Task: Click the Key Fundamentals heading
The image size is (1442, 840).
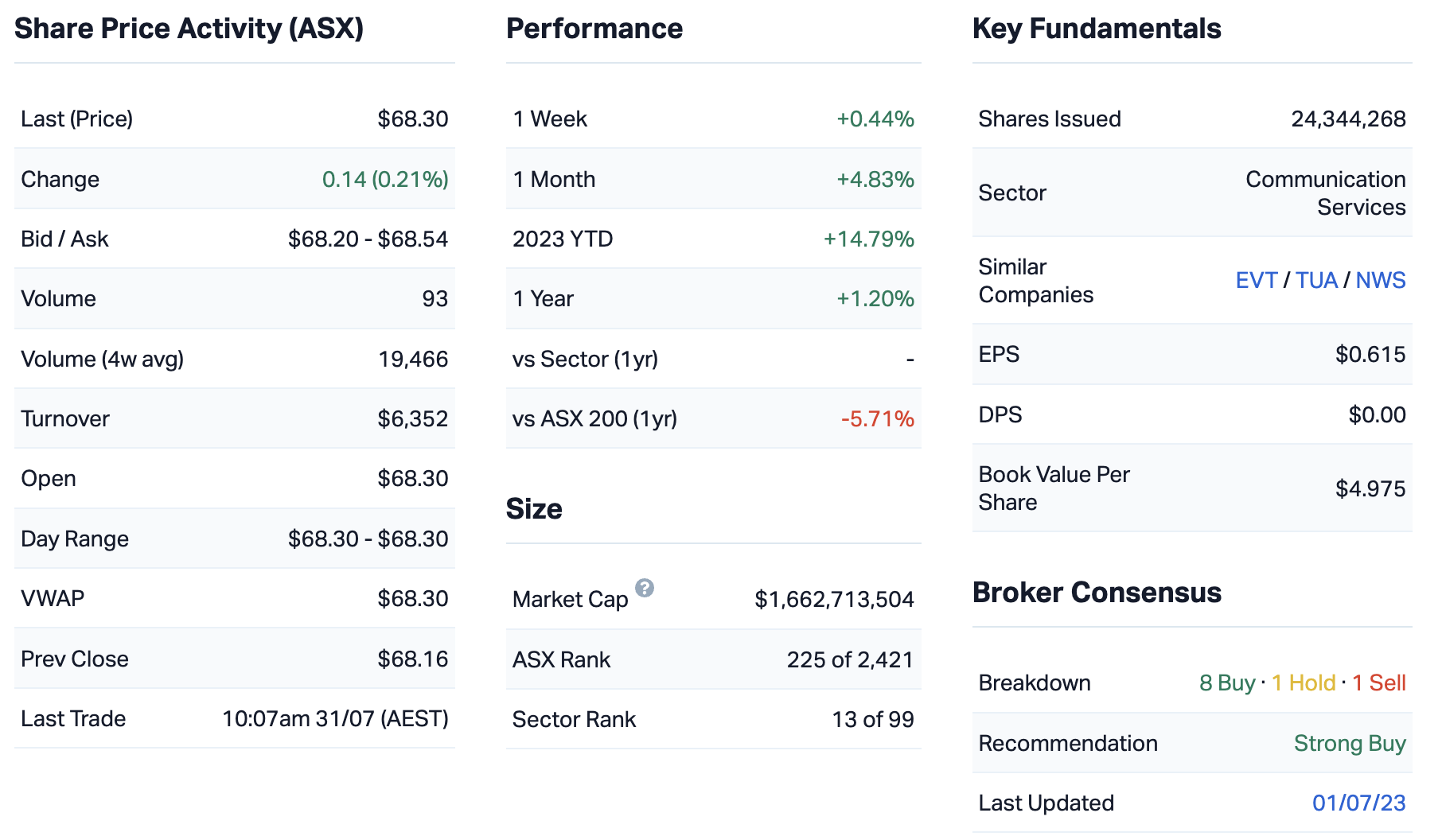Action: [1096, 29]
